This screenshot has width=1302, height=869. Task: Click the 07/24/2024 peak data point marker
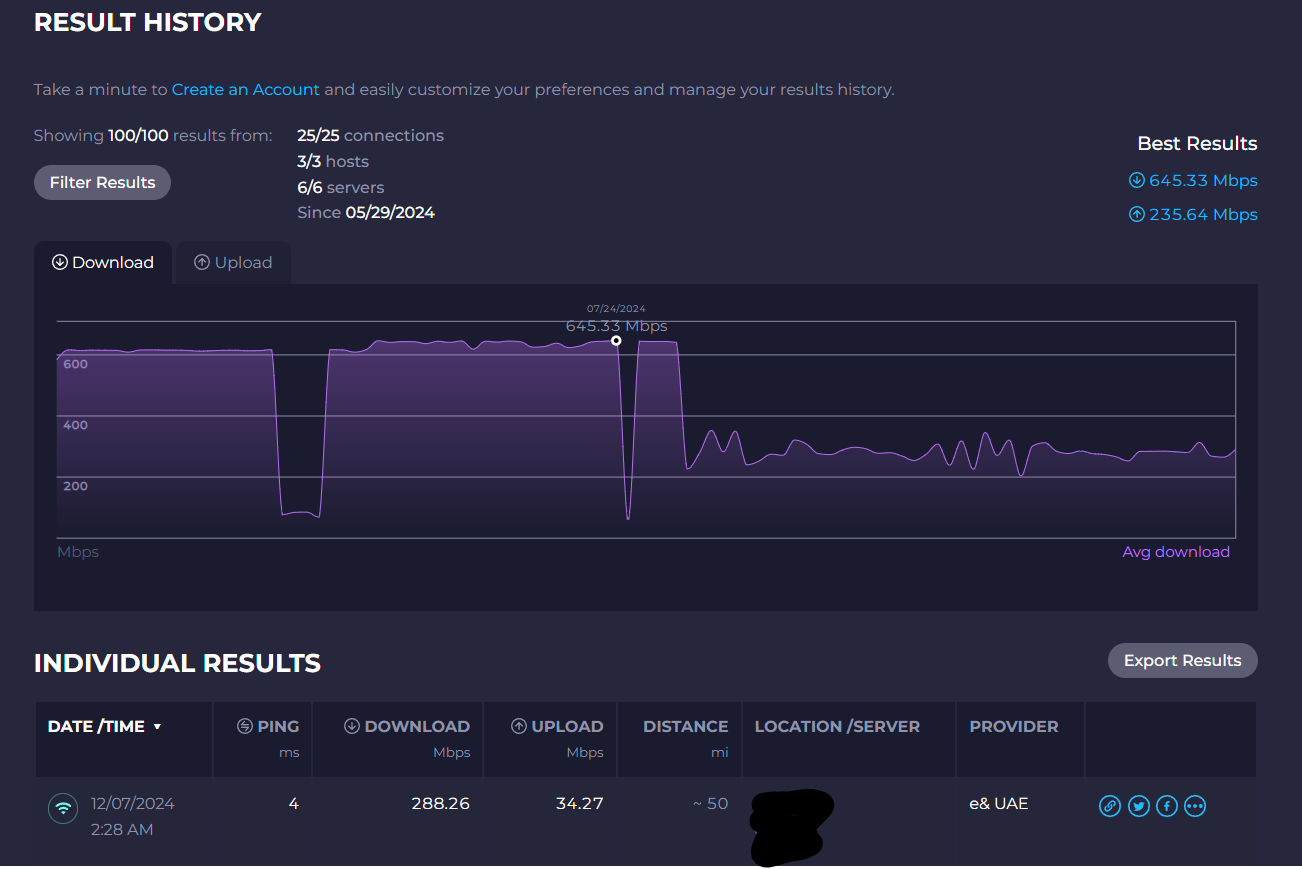click(616, 341)
